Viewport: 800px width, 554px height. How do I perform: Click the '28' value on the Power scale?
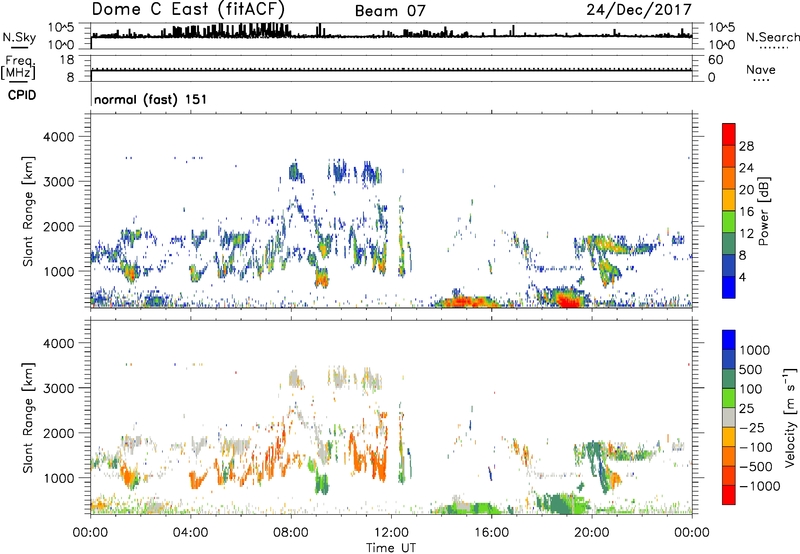pyautogui.click(x=746, y=146)
